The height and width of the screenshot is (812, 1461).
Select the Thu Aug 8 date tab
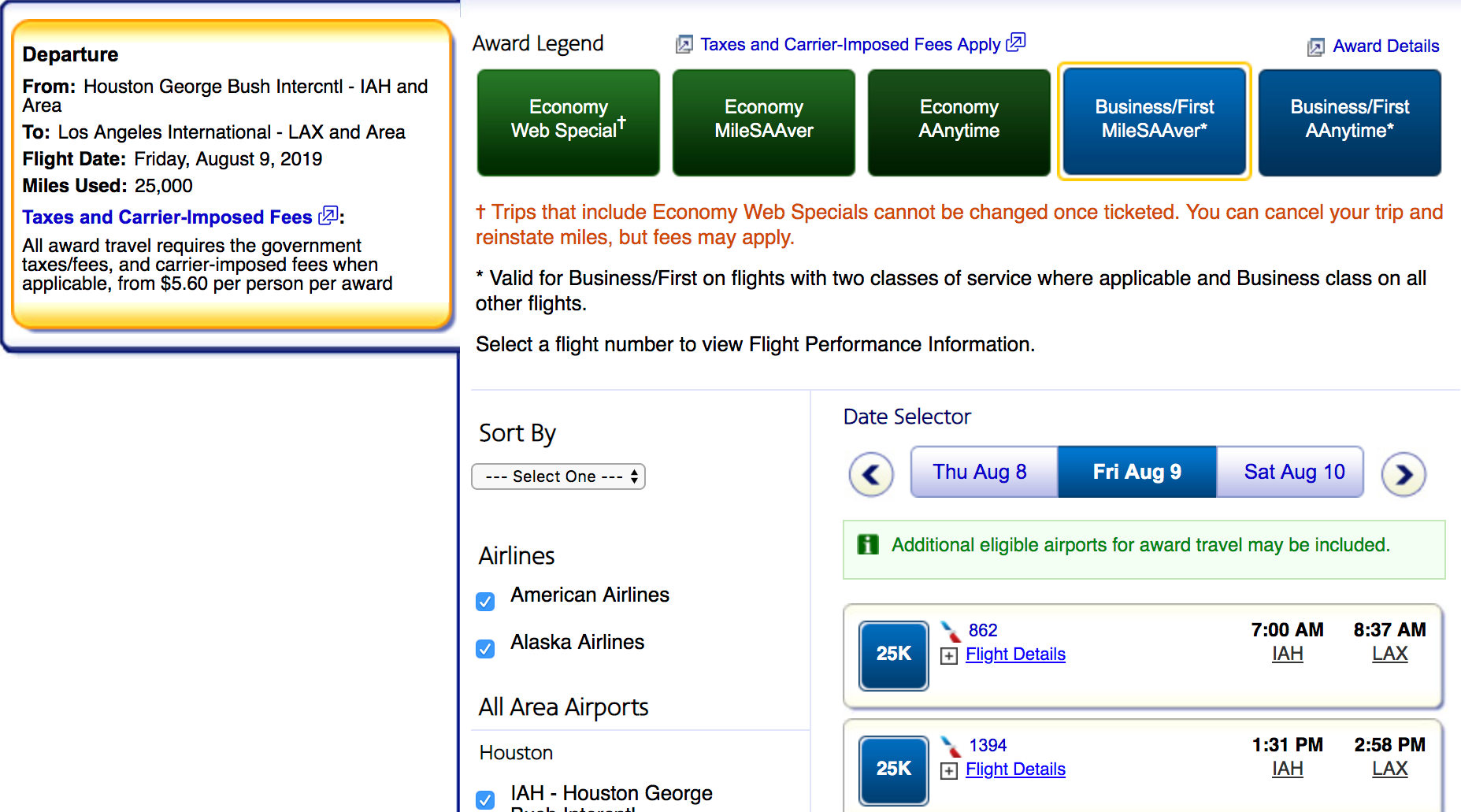pyautogui.click(x=980, y=472)
